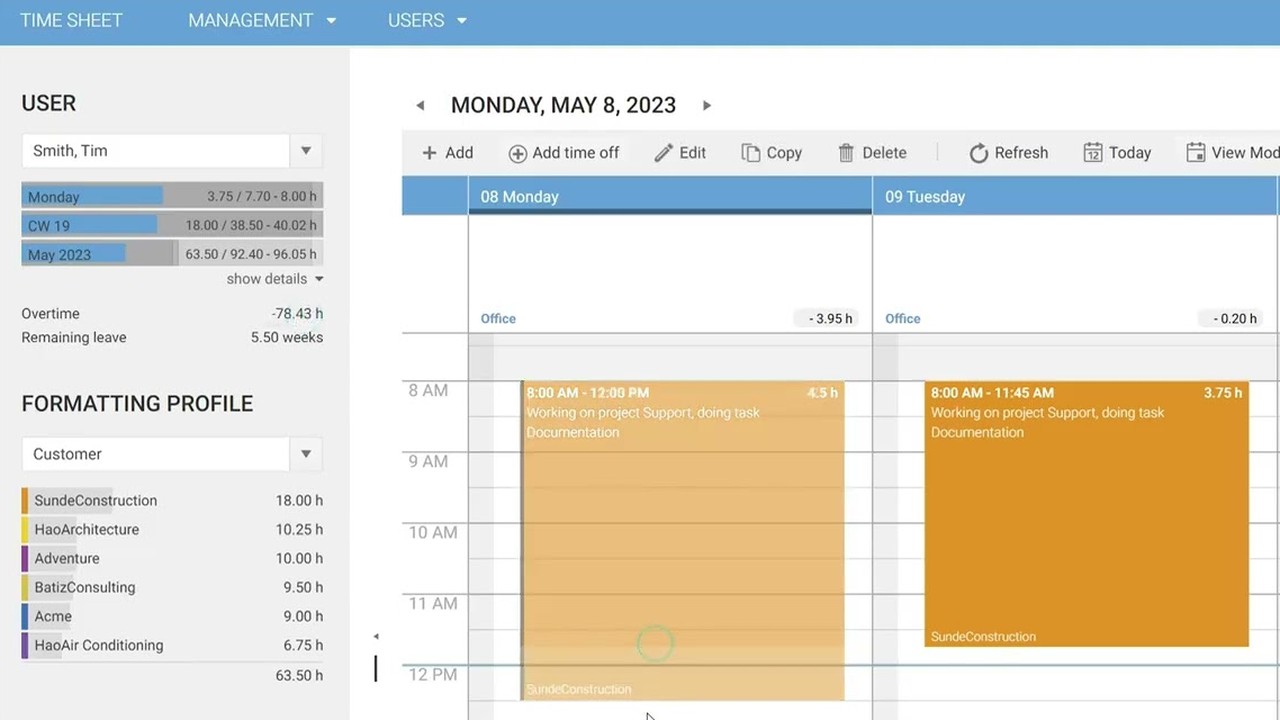The height and width of the screenshot is (720, 1280).
Task: Click the 12 PM time label
Action: (x=433, y=674)
